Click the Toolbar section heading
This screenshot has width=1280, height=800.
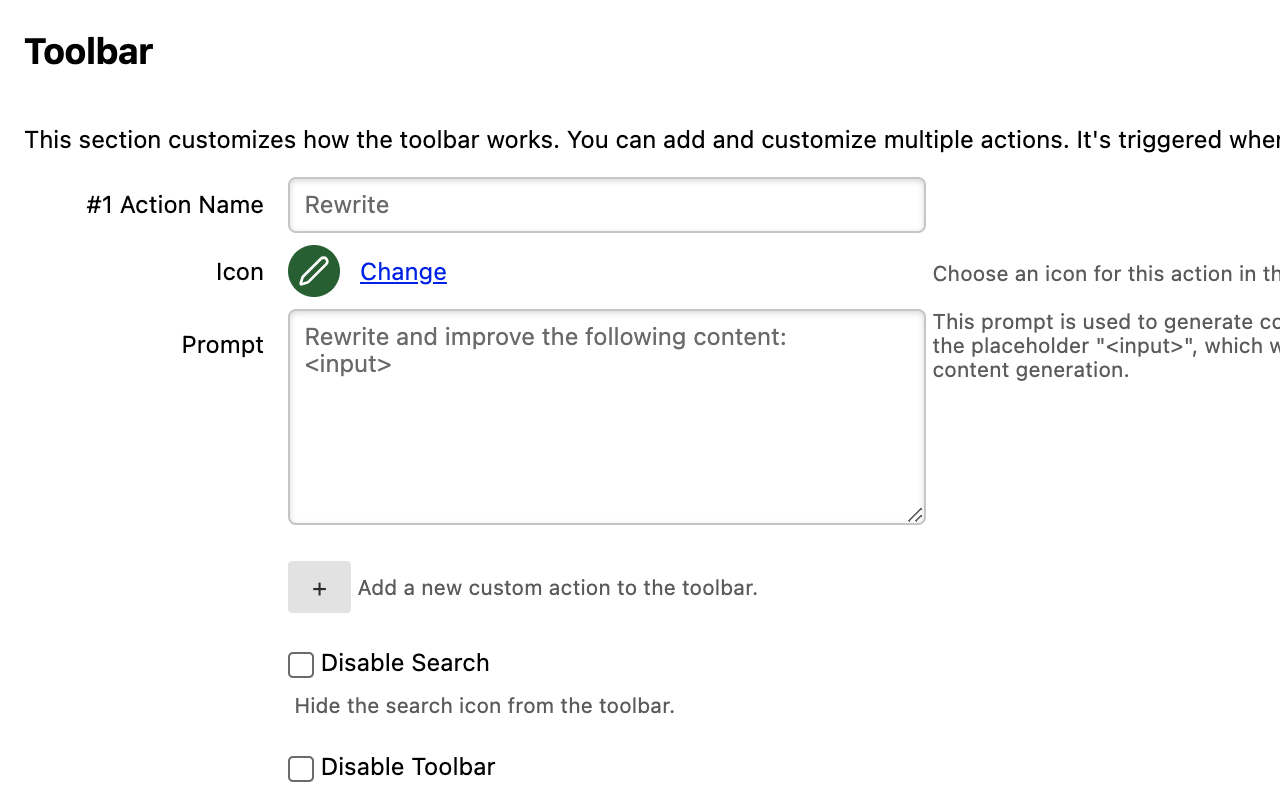(x=89, y=51)
